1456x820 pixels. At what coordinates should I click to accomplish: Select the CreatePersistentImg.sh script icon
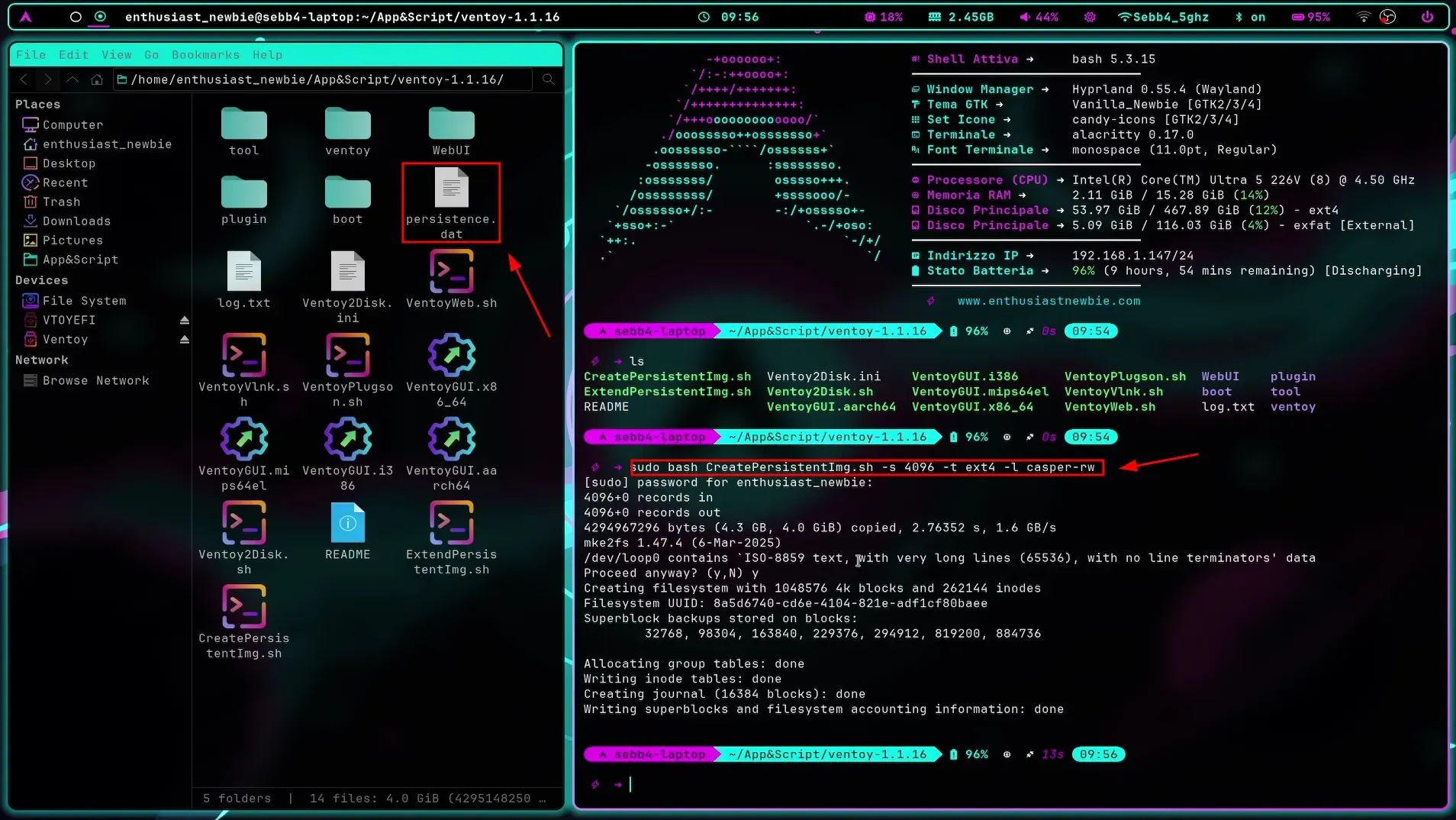point(244,607)
